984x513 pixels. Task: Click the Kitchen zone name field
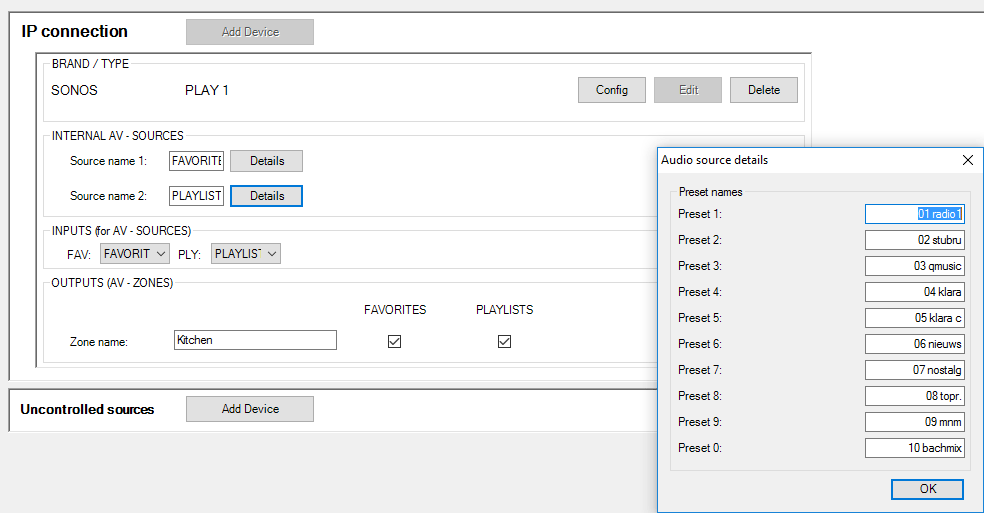click(x=255, y=340)
